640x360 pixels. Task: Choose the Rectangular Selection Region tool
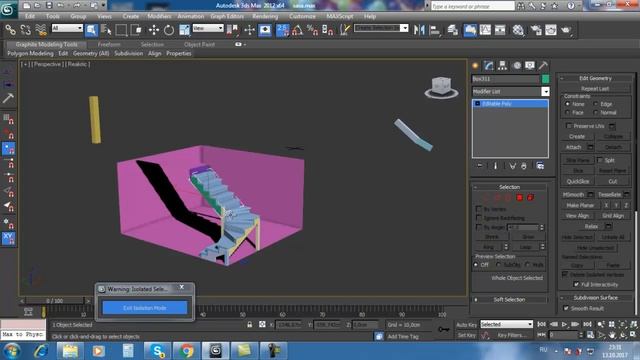[x=121, y=30]
